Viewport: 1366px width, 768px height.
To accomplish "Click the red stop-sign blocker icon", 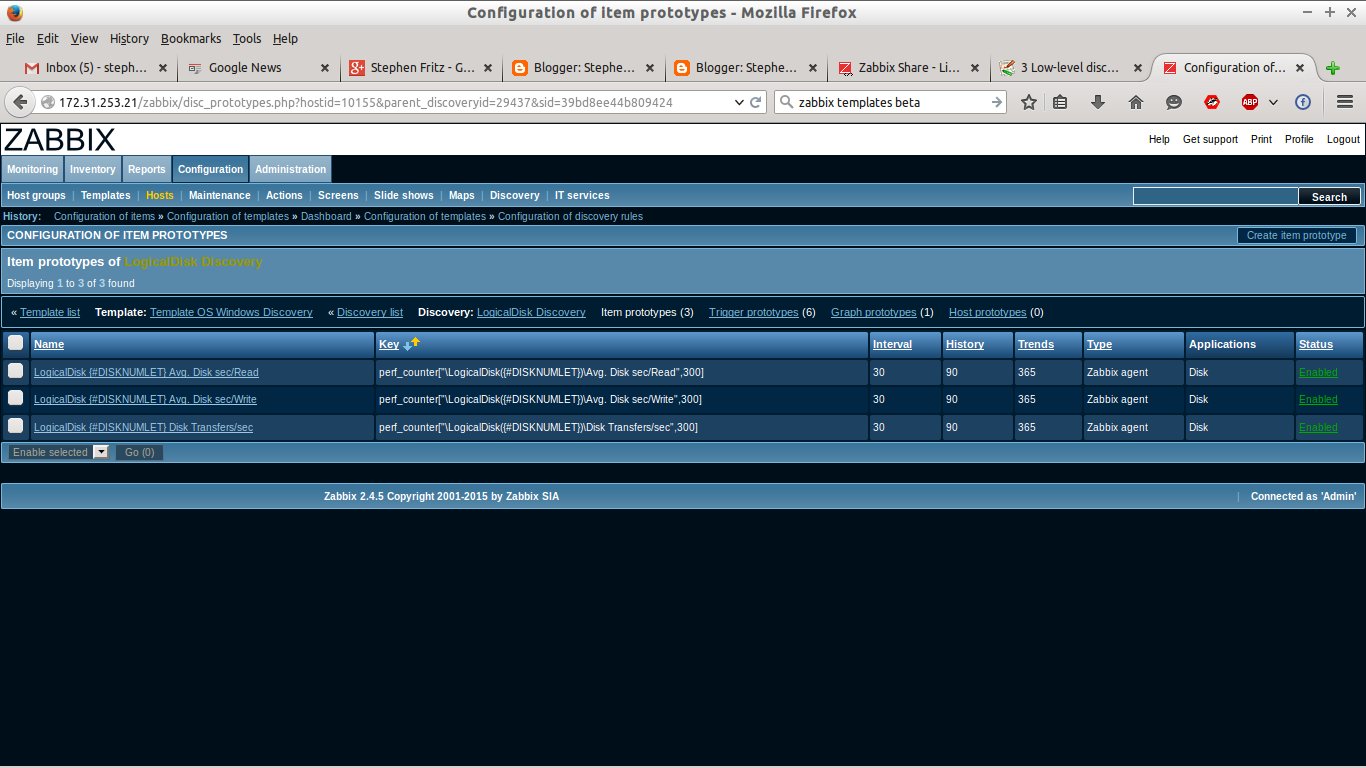I will tap(1211, 101).
